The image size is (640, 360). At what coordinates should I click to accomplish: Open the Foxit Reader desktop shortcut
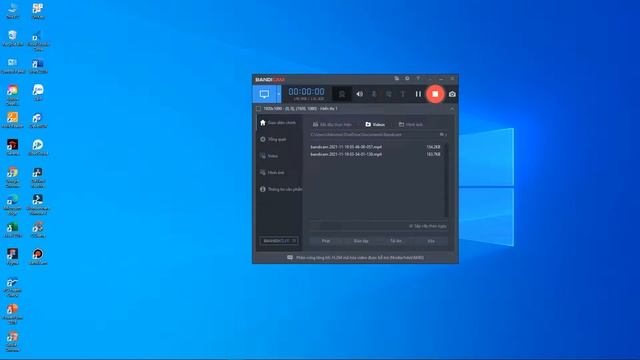pos(13,120)
